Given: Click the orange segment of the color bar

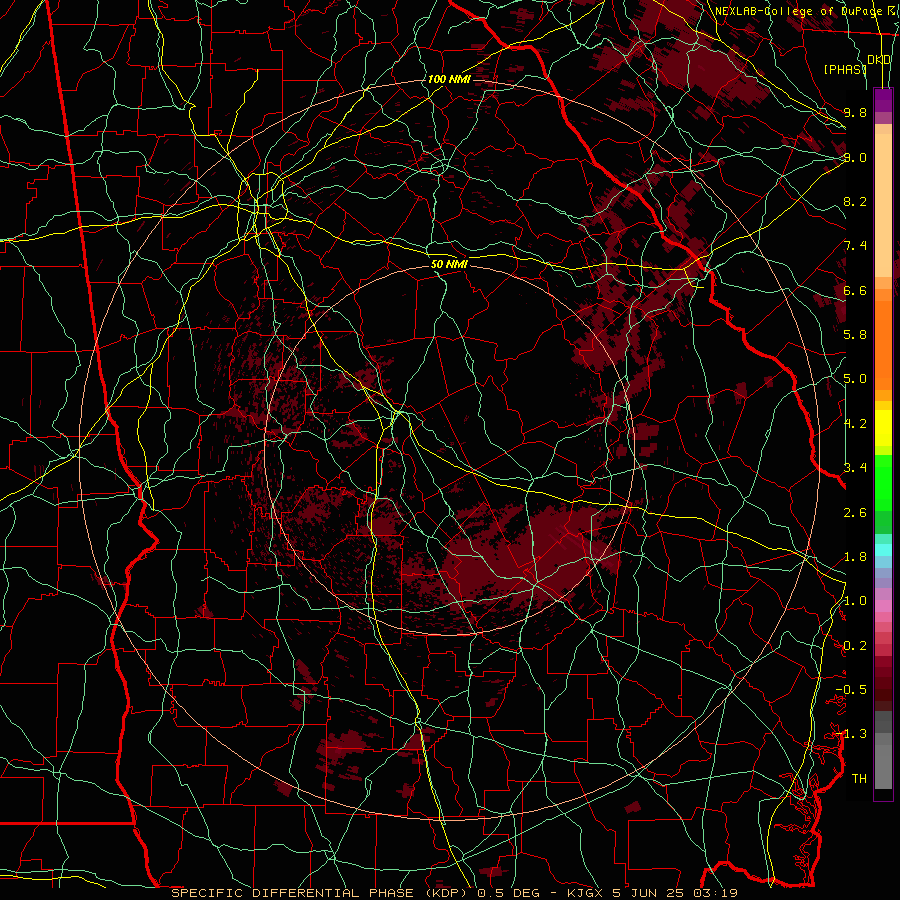Looking at the screenshot, I should [883, 344].
